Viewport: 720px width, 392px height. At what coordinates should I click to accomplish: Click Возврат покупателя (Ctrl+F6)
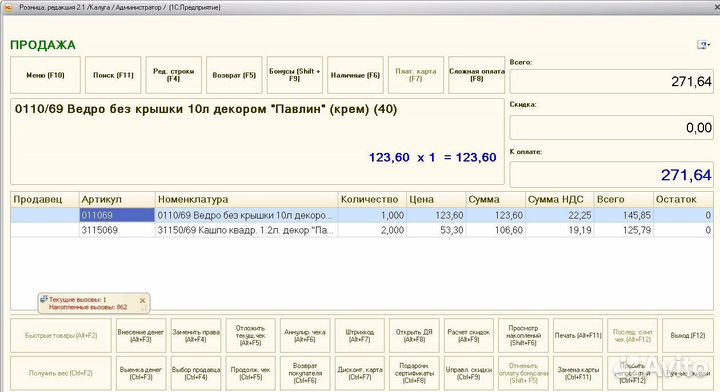[x=305, y=373]
